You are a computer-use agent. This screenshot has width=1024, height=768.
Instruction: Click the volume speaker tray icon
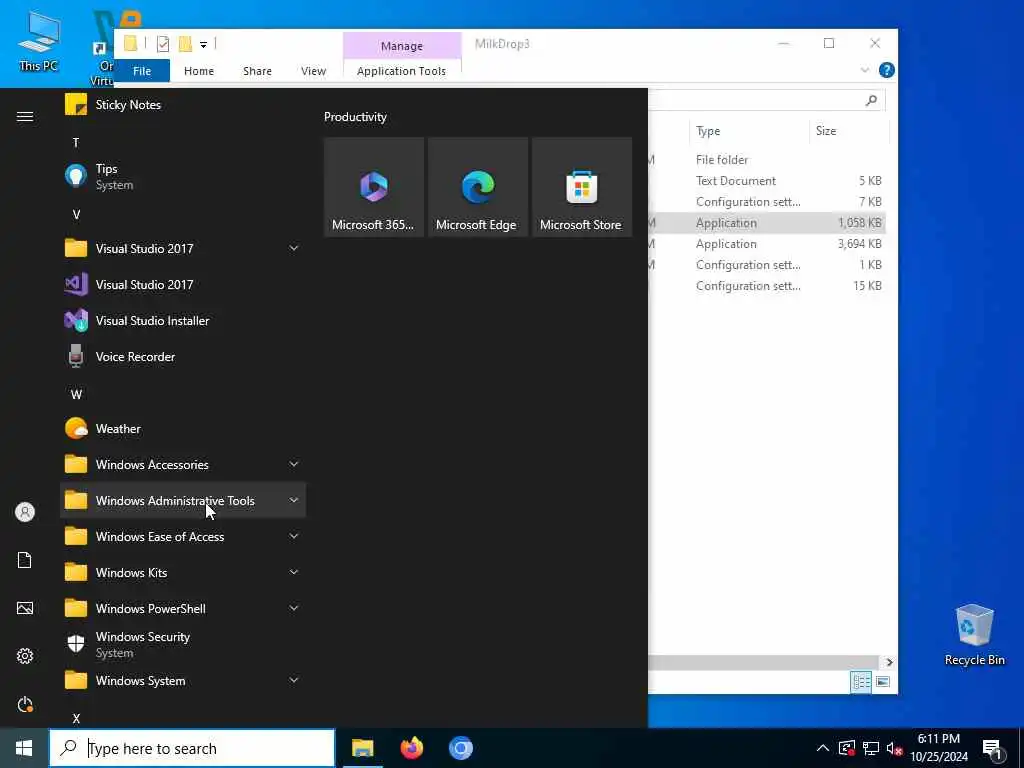[x=894, y=749]
